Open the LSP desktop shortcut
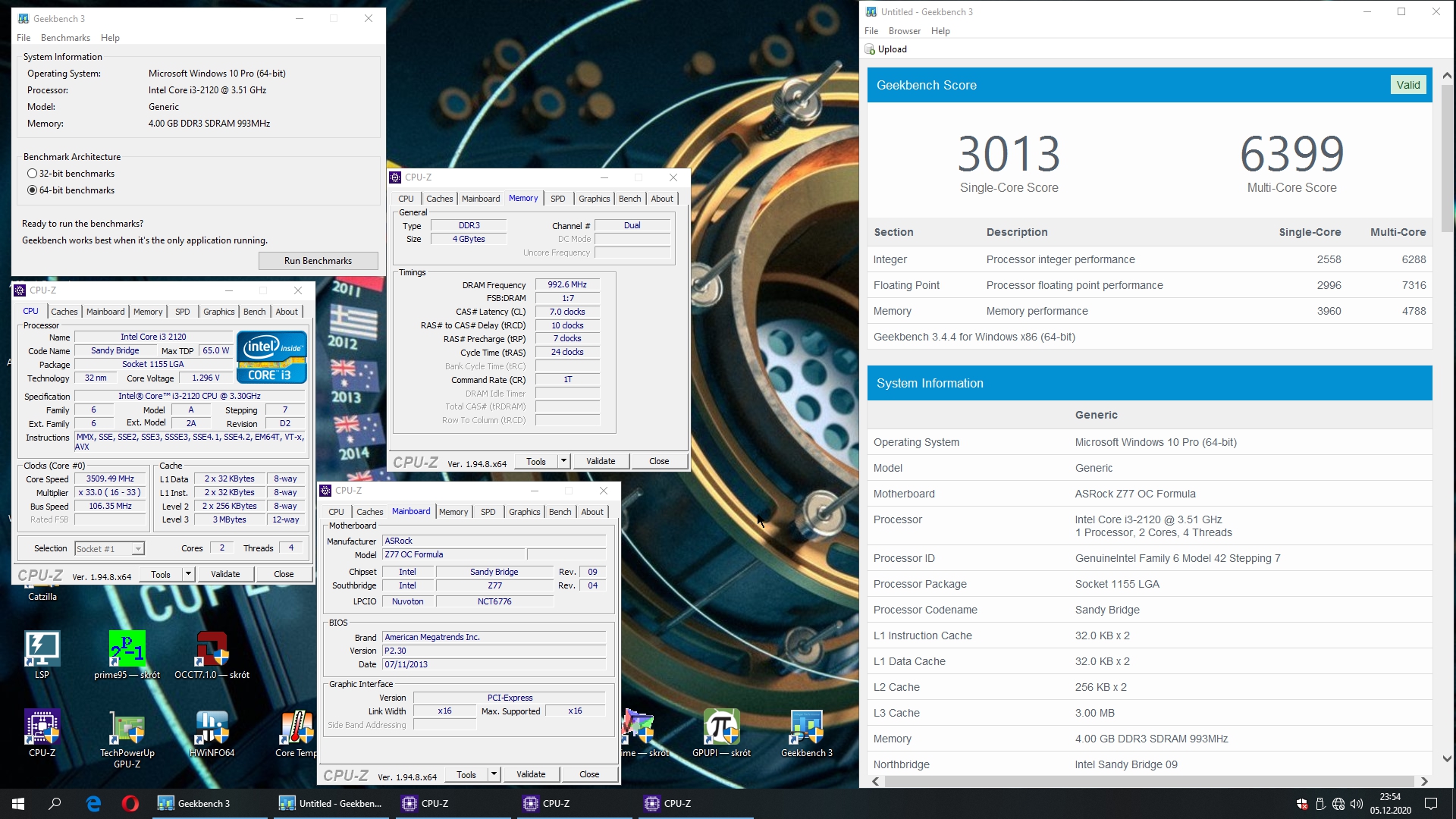This screenshot has height=819, width=1456. pyautogui.click(x=42, y=655)
